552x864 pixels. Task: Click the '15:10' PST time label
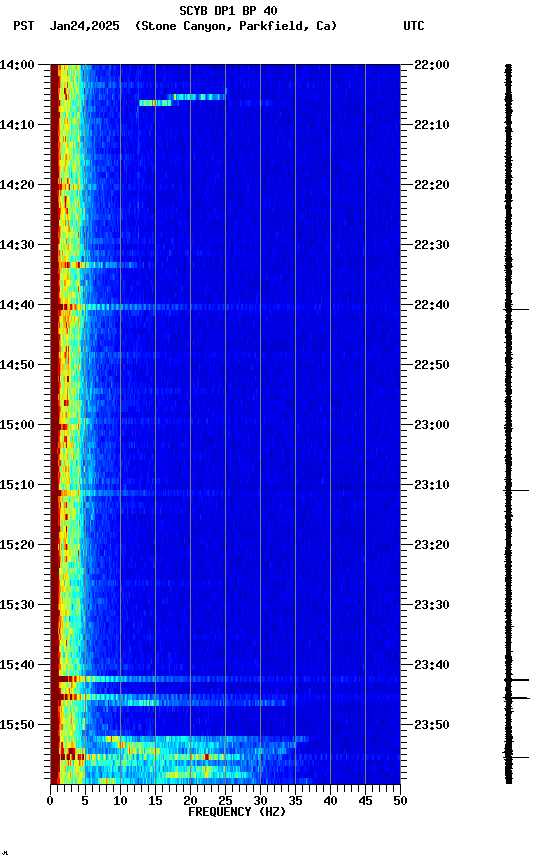(17, 485)
